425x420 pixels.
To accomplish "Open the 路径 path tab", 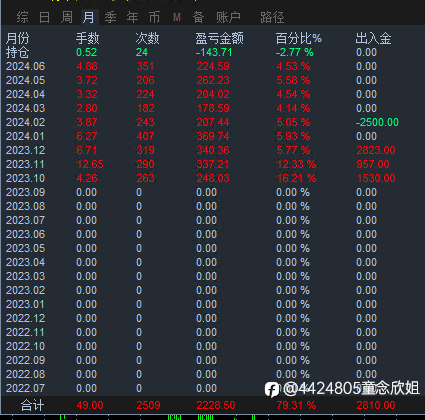I will point(272,17).
